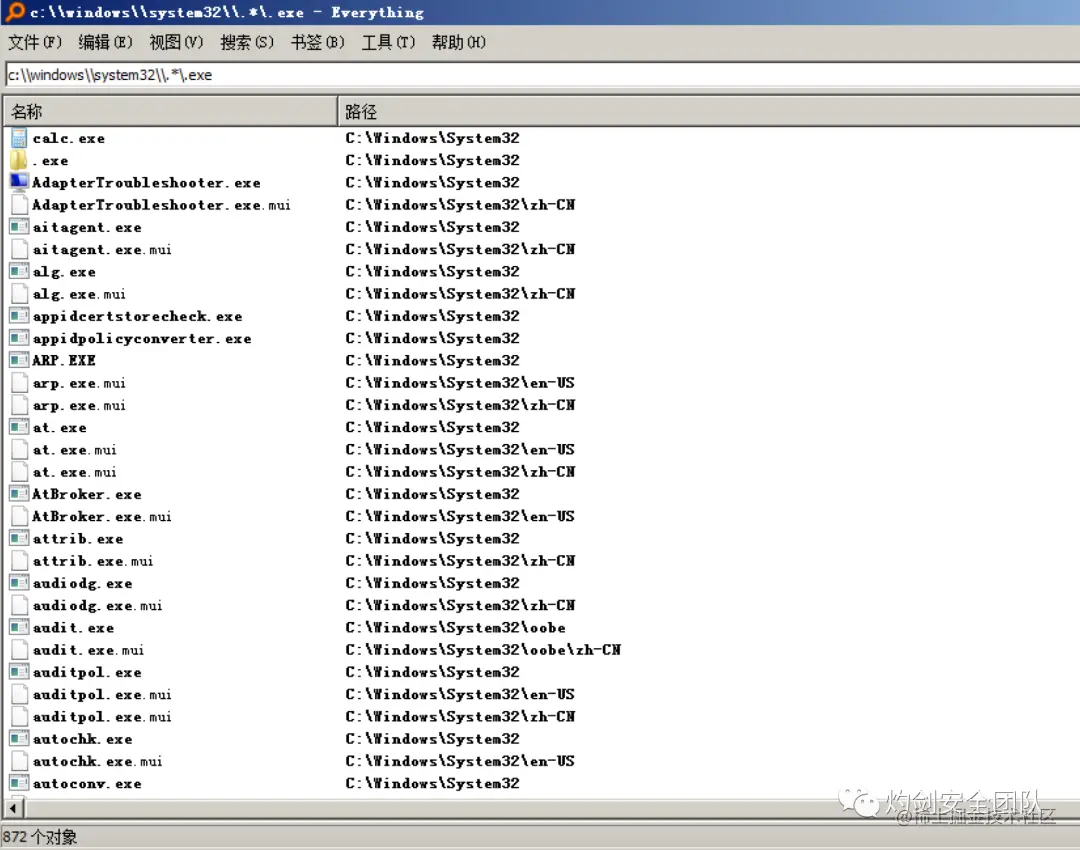Click the autochk.exe application icon
The width and height of the screenshot is (1080, 850).
[19, 739]
